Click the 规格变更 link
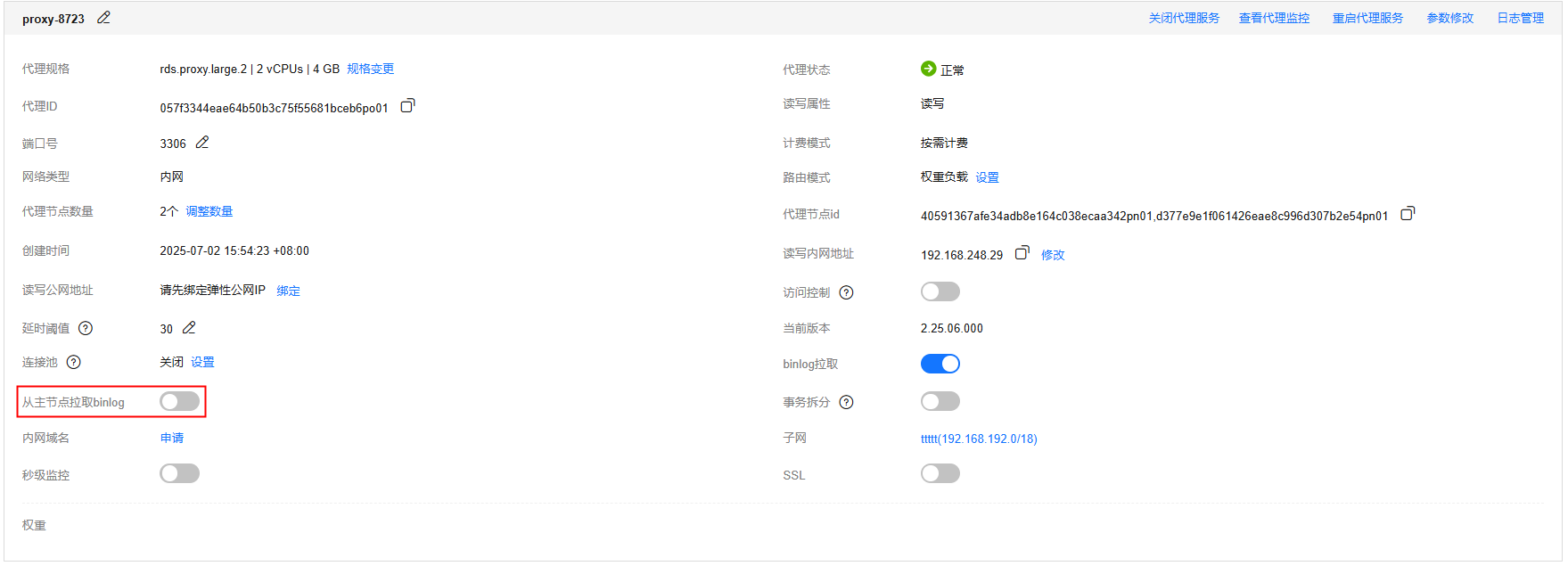Screen dimensions: 1568x566 pos(370,69)
